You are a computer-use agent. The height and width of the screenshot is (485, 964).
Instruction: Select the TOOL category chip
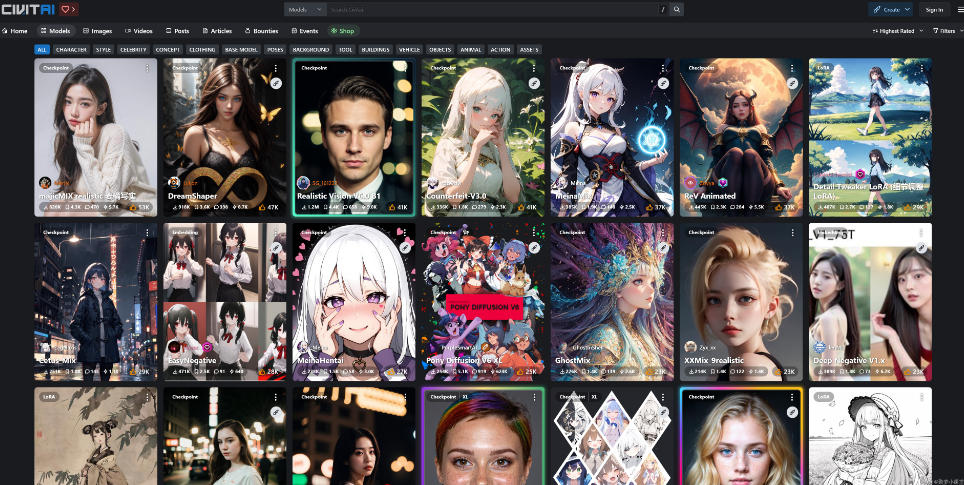point(346,50)
